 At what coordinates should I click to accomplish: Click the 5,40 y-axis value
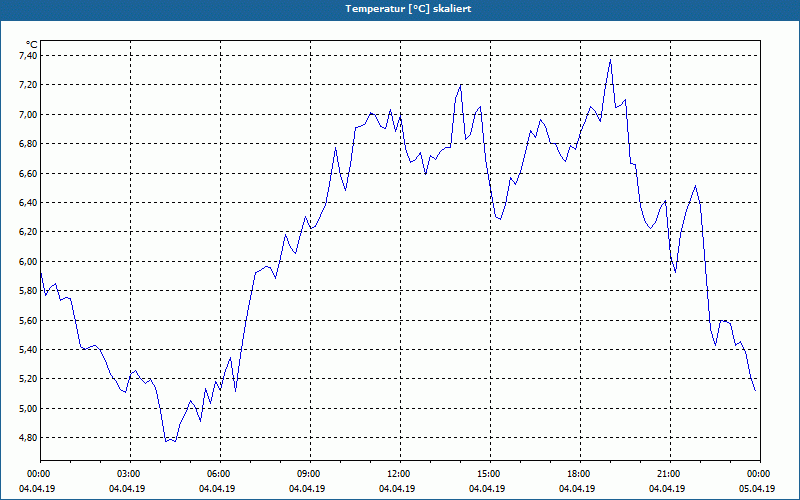tap(28, 349)
